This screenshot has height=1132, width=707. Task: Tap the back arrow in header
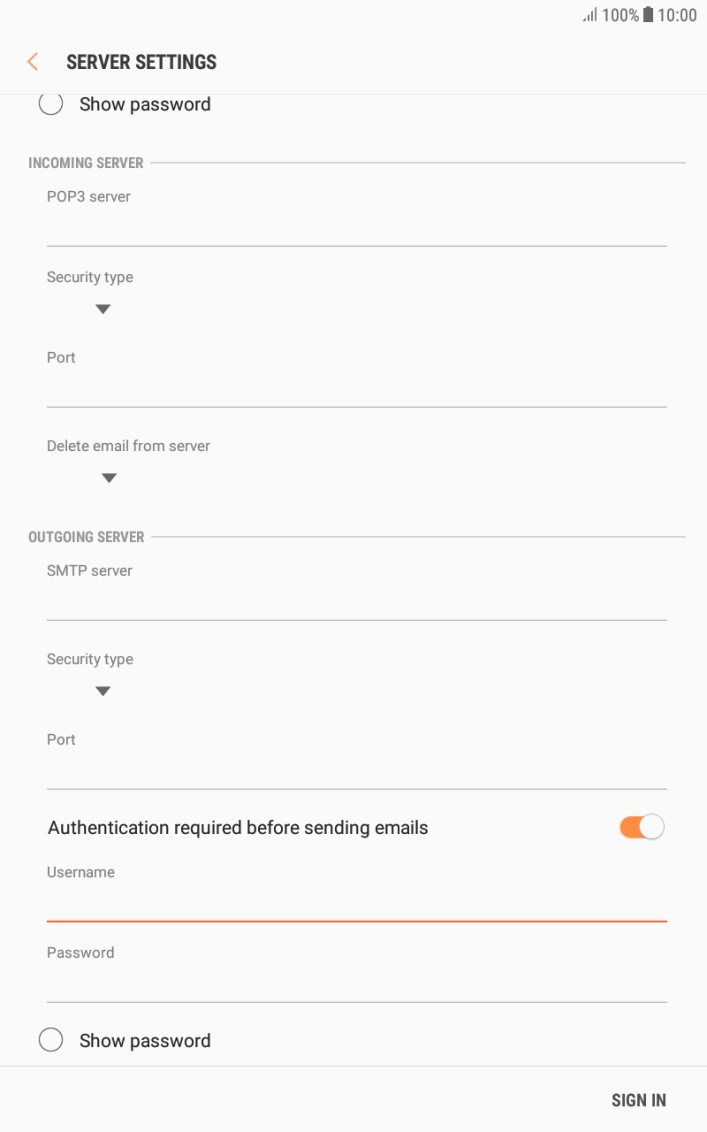click(x=32, y=62)
